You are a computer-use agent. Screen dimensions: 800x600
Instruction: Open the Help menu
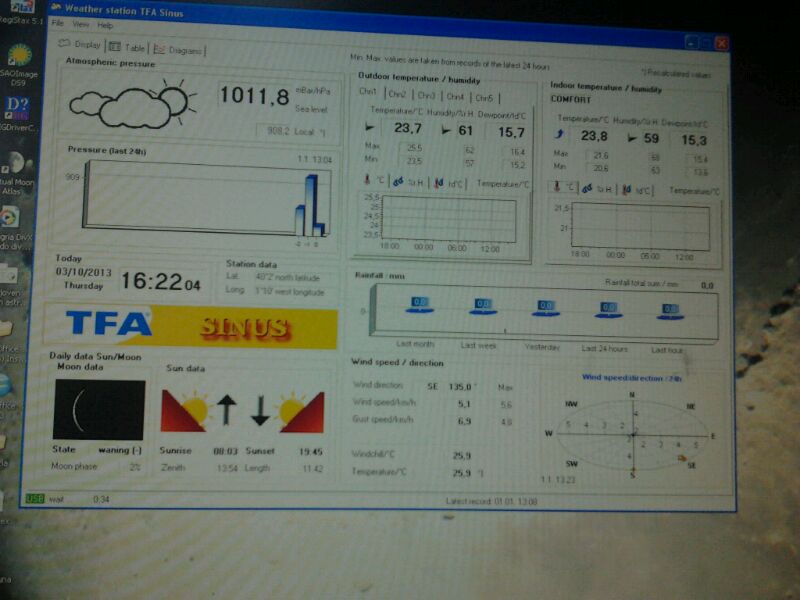pyautogui.click(x=105, y=24)
